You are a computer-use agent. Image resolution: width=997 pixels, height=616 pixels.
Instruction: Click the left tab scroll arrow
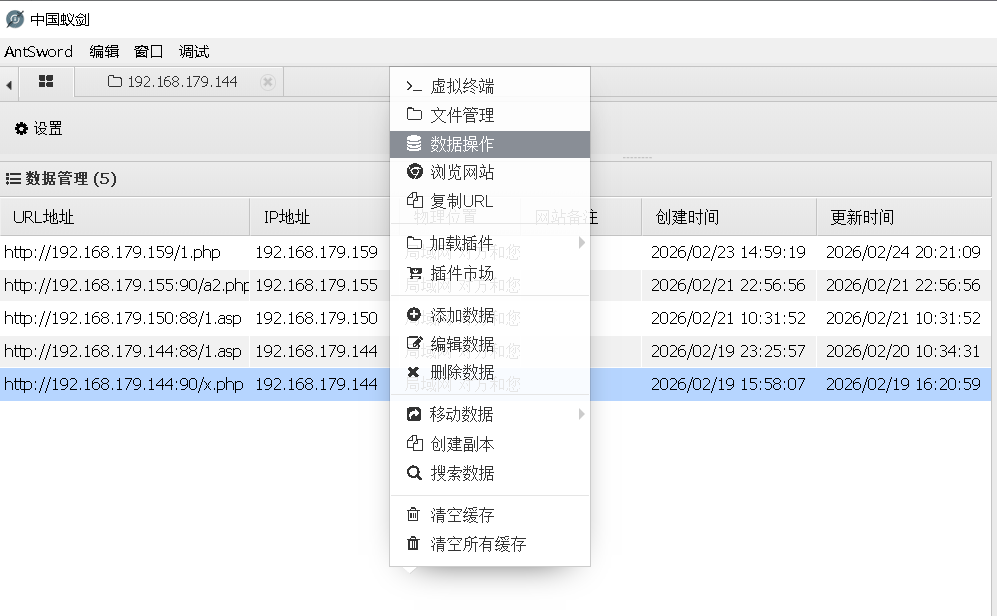click(x=9, y=85)
